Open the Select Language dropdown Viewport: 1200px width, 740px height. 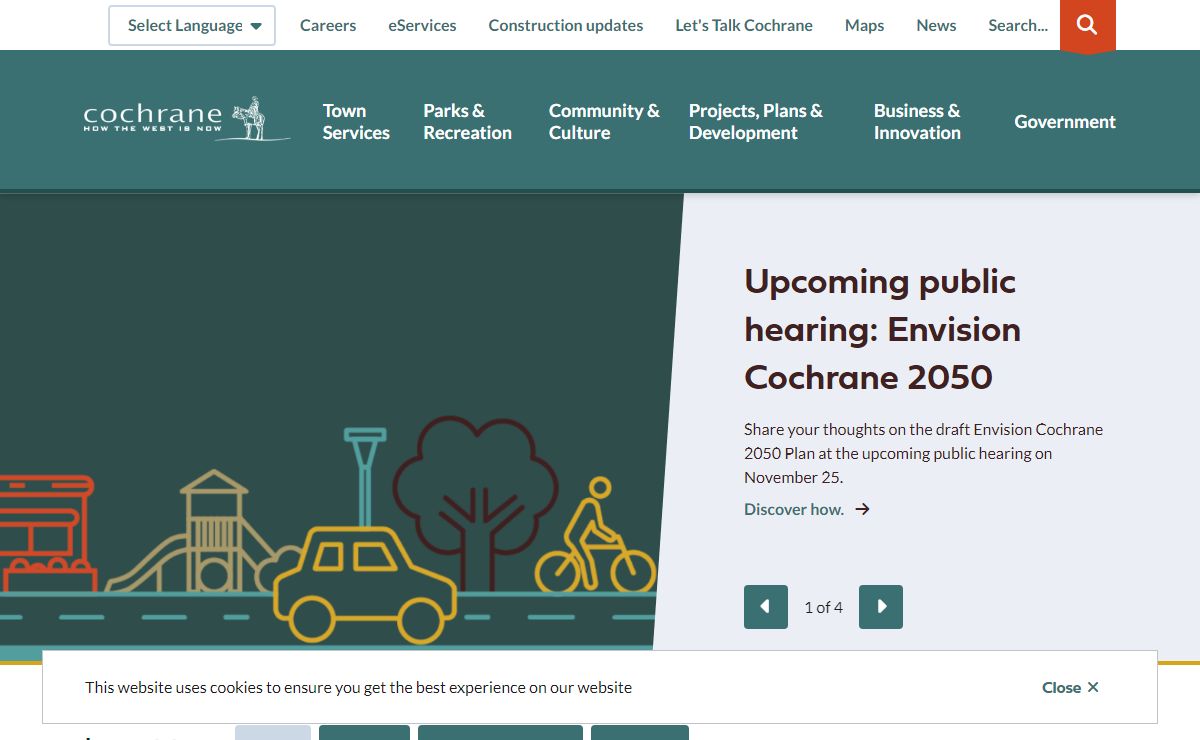pos(192,26)
